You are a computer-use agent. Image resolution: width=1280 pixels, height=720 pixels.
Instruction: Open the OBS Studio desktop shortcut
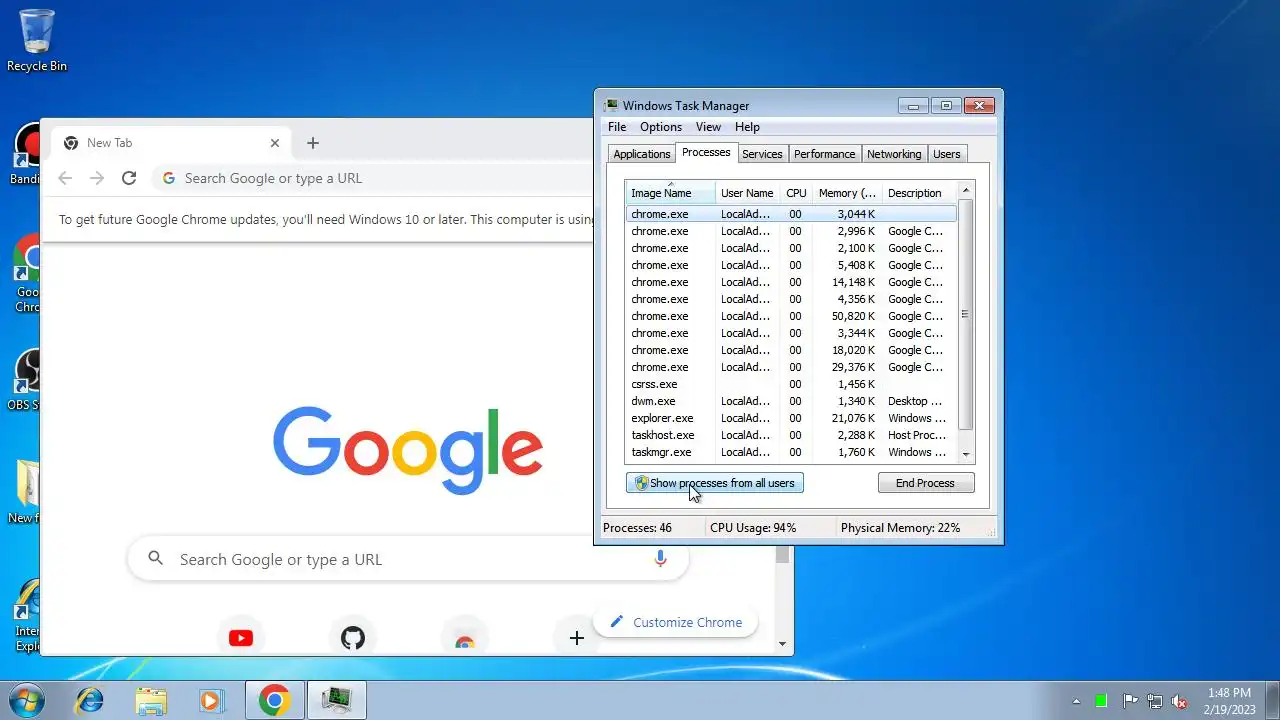point(26,380)
